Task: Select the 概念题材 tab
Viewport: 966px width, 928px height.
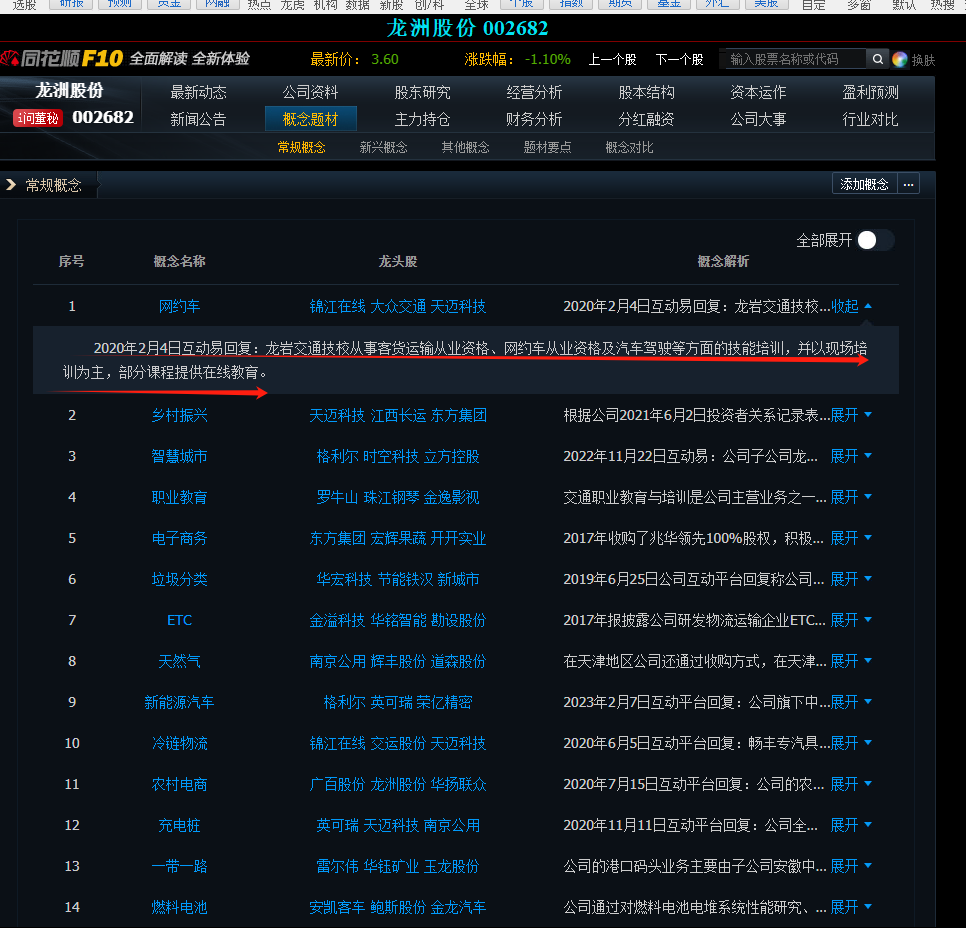Action: point(310,119)
